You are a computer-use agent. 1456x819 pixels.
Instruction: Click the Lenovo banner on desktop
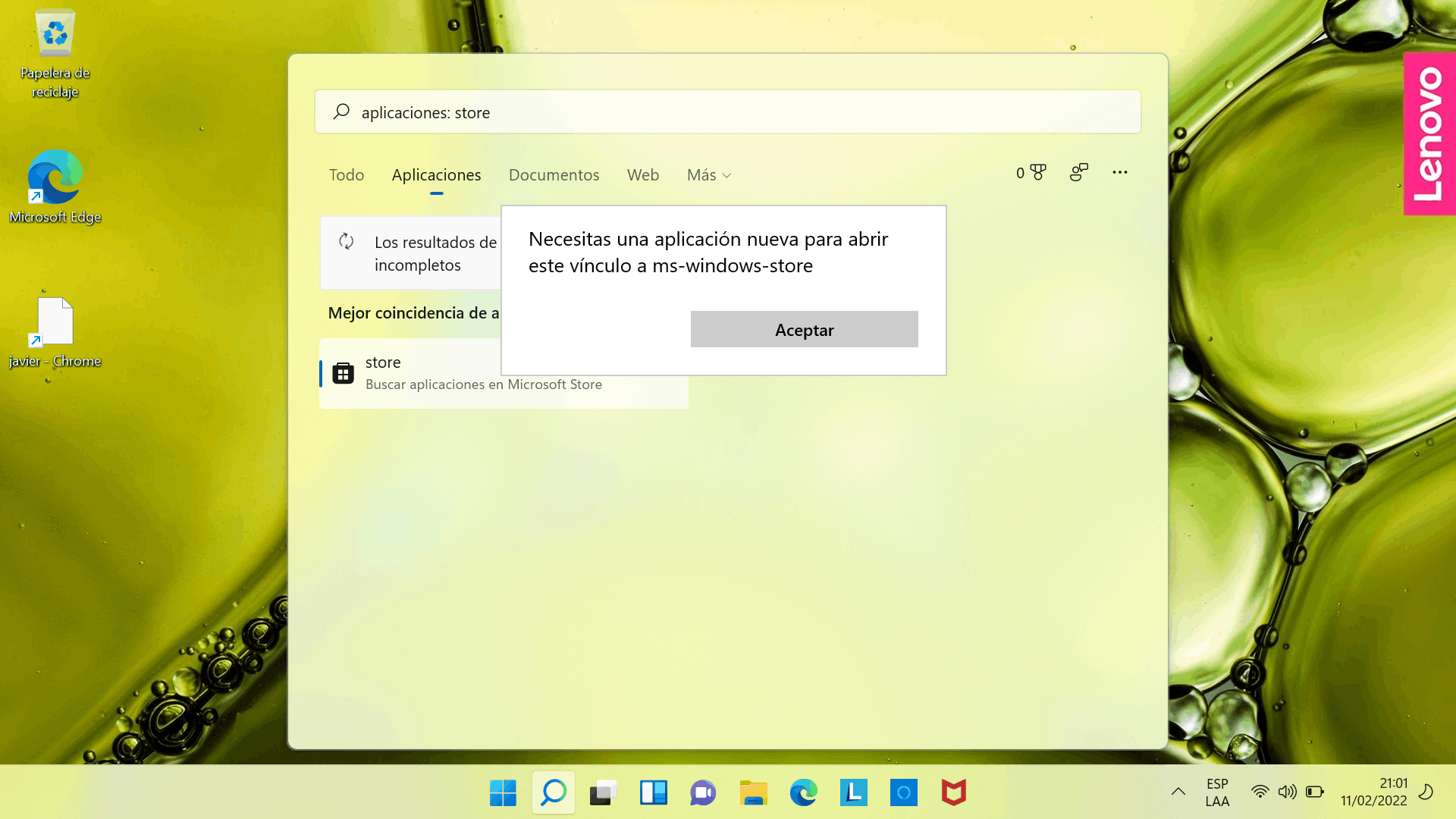[1429, 133]
